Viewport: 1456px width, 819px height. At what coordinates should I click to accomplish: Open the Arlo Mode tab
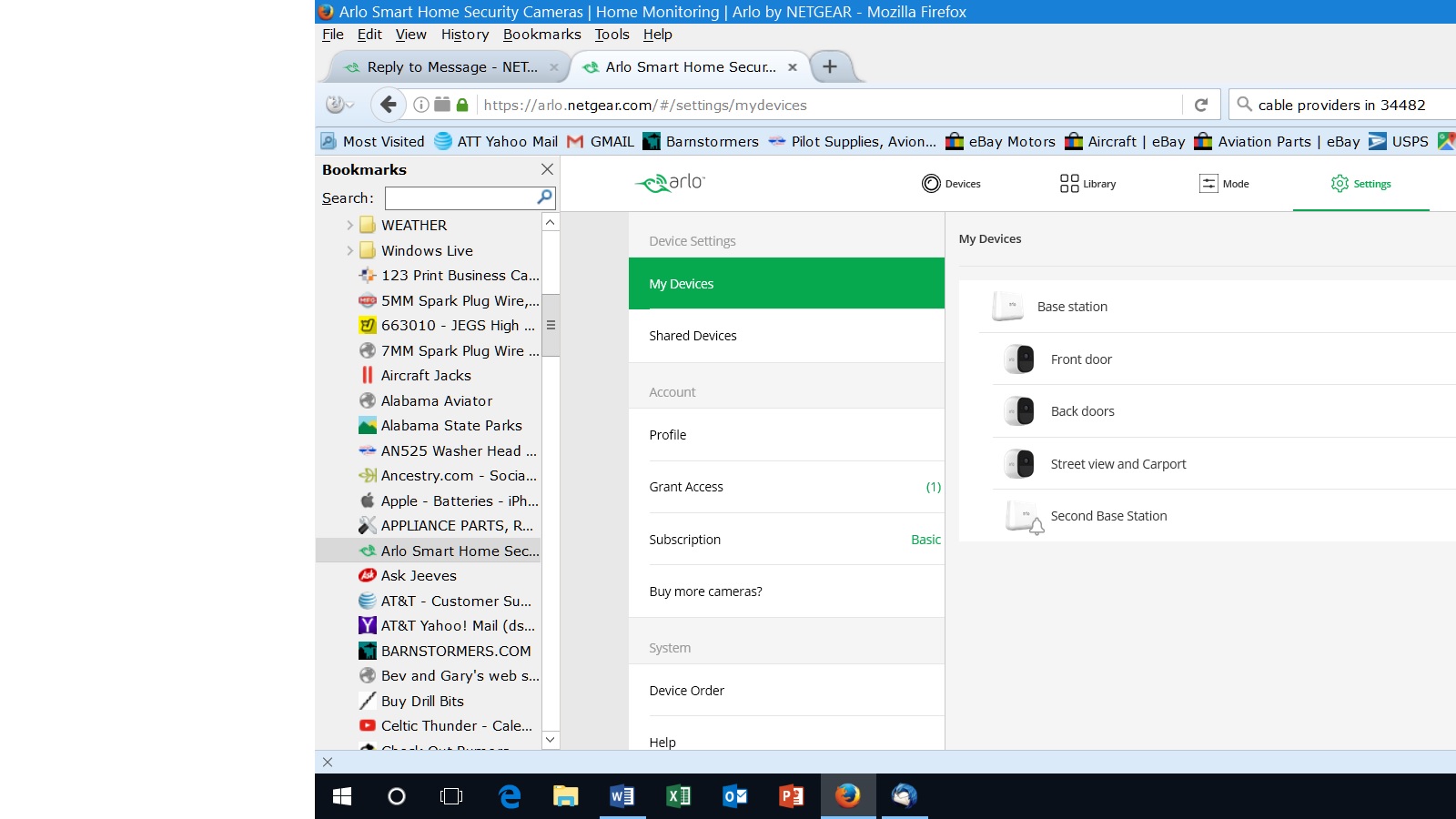coord(1224,184)
